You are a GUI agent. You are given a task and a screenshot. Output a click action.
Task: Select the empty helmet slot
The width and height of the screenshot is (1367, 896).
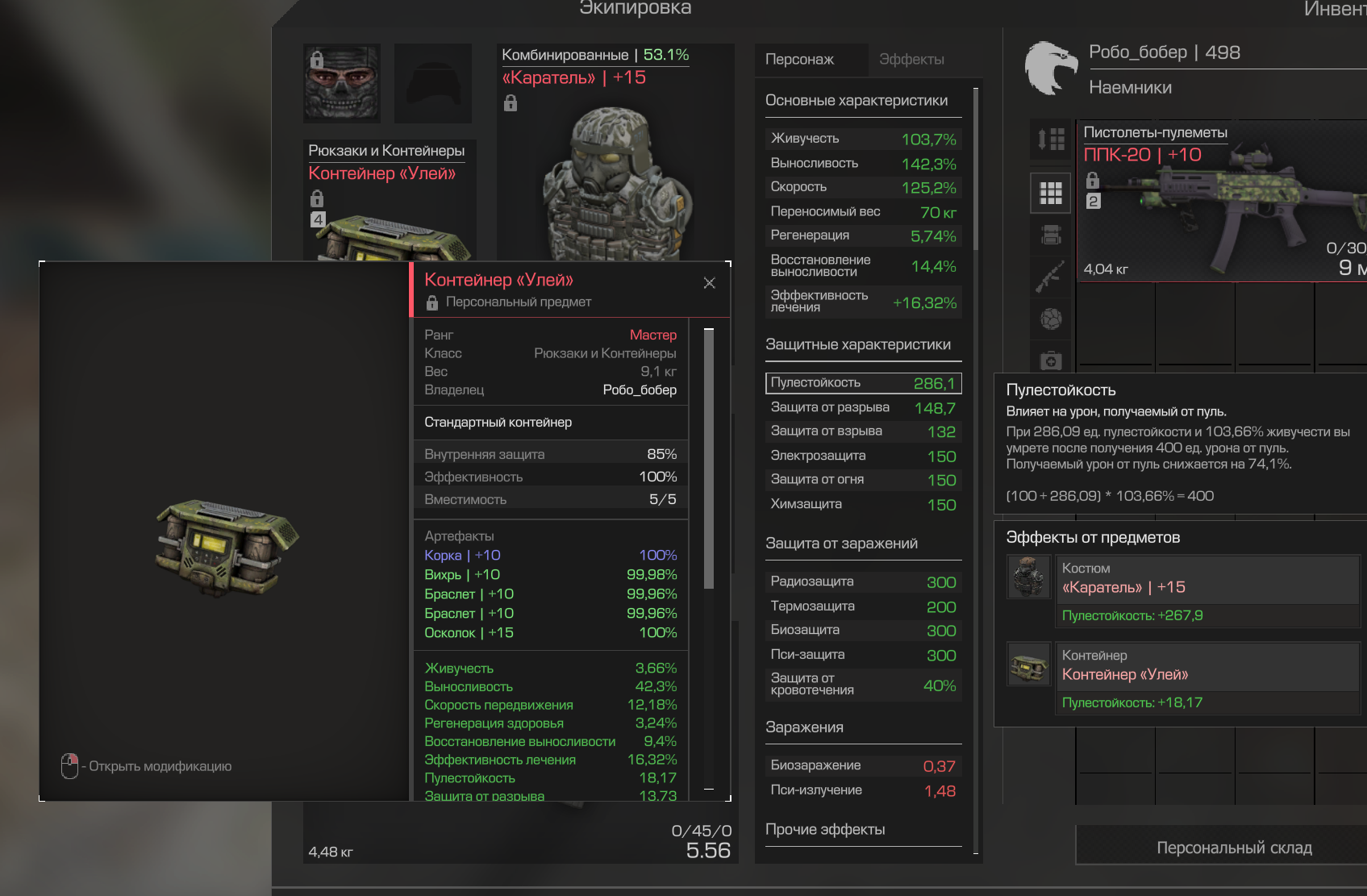(x=433, y=83)
